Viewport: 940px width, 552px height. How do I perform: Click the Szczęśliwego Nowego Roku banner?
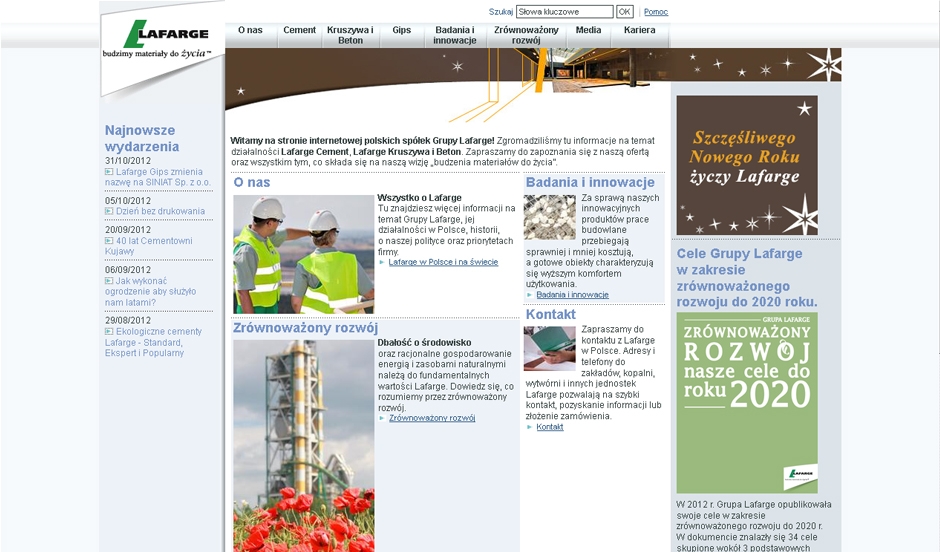(x=747, y=165)
